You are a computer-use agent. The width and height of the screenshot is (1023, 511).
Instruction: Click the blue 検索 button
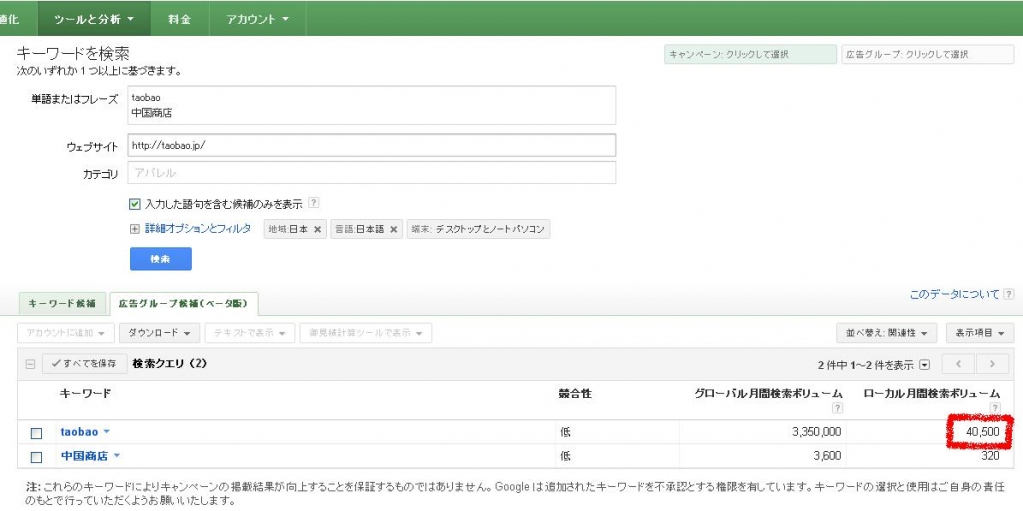coord(160,258)
